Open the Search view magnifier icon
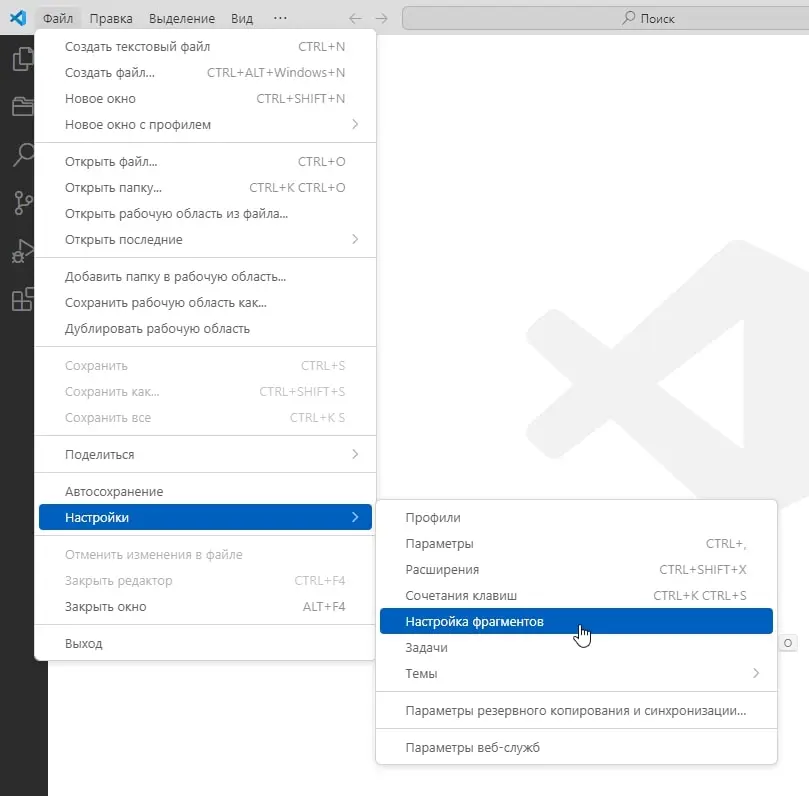Image resolution: width=809 pixels, height=796 pixels. [x=23, y=154]
